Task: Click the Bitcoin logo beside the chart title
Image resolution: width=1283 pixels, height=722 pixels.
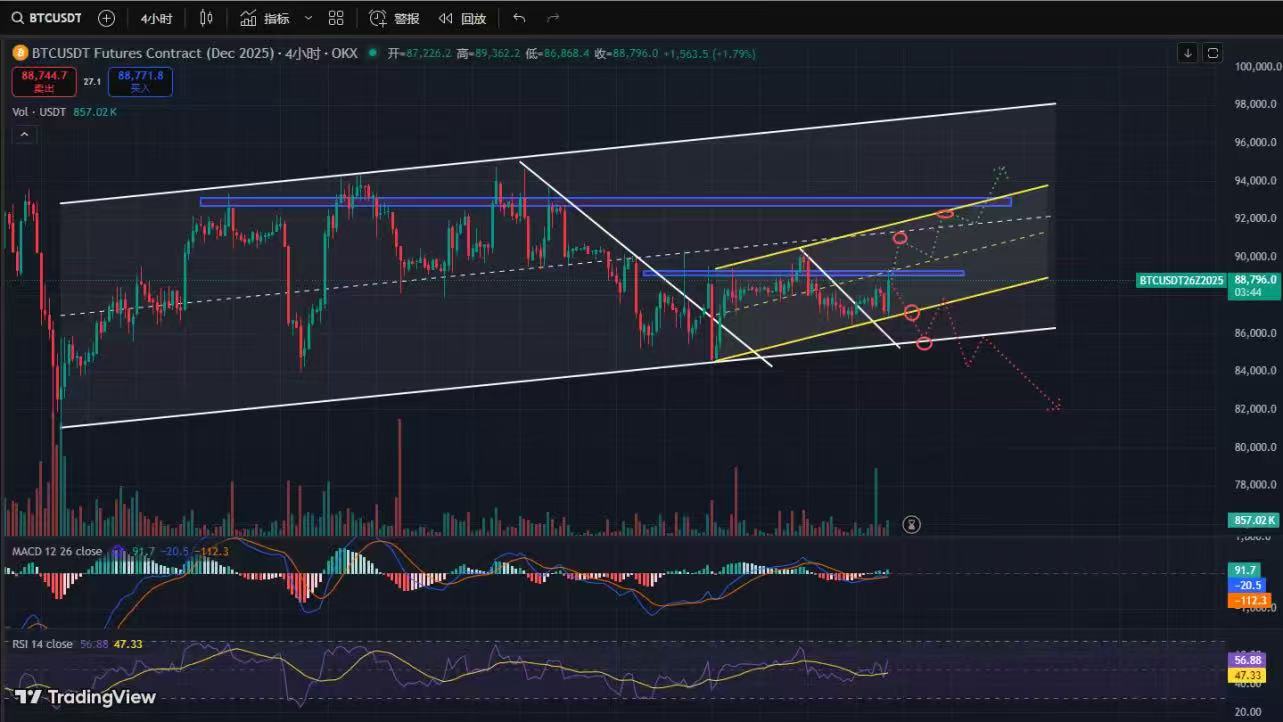Action: tap(19, 53)
